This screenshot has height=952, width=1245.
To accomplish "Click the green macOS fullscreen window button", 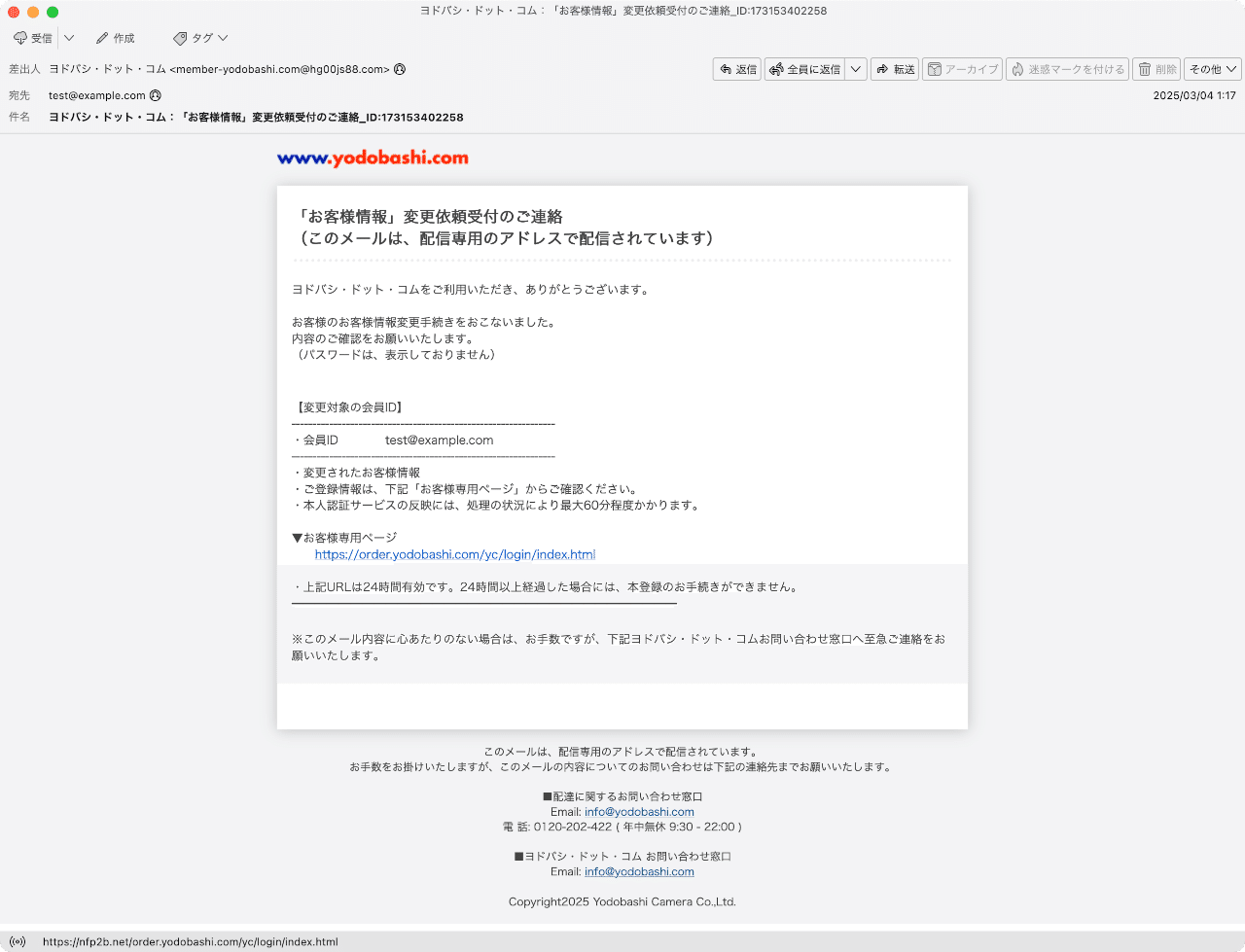I will (53, 12).
